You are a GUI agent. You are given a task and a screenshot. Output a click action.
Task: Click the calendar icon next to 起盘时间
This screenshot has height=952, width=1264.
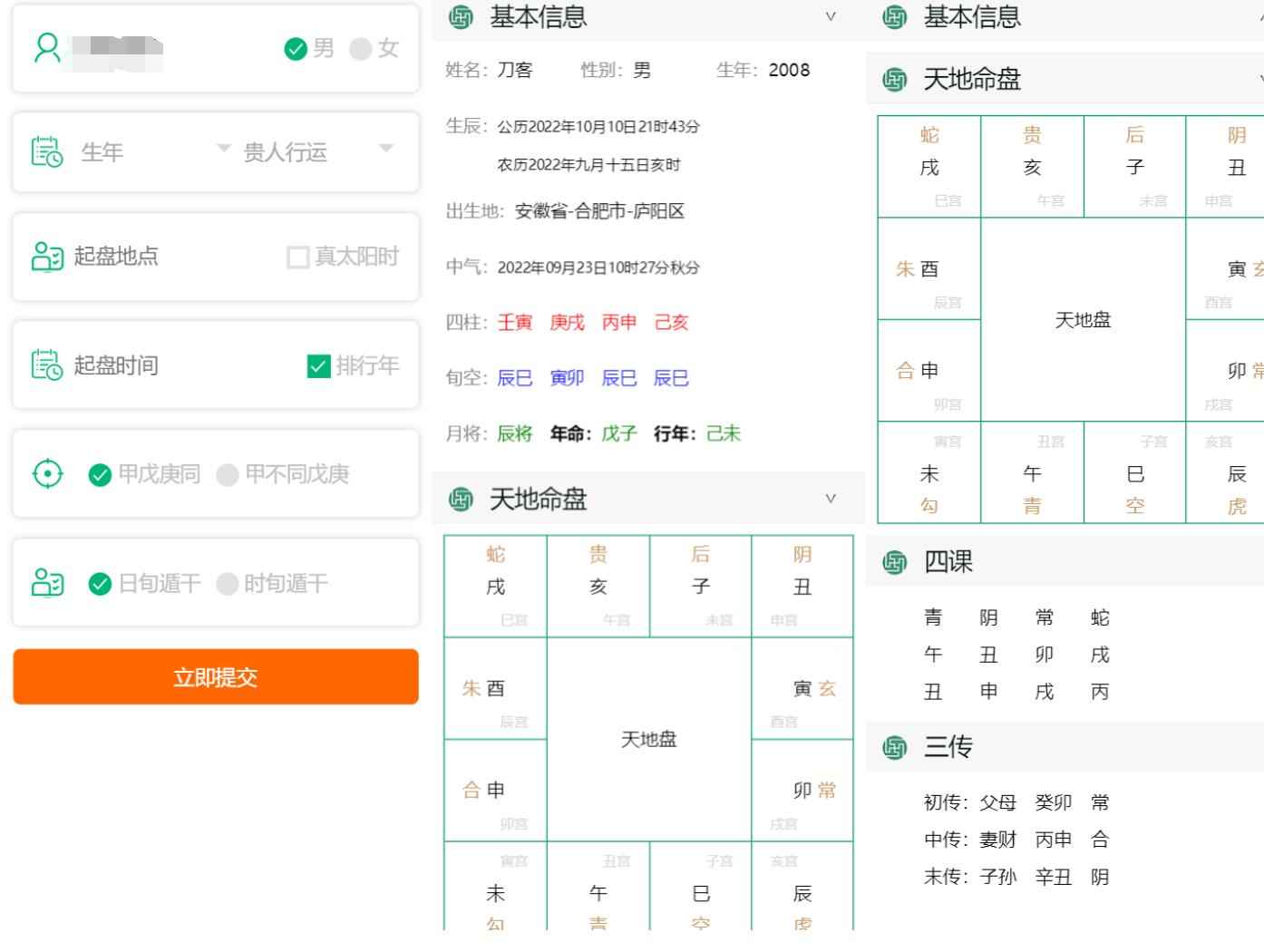tap(47, 366)
